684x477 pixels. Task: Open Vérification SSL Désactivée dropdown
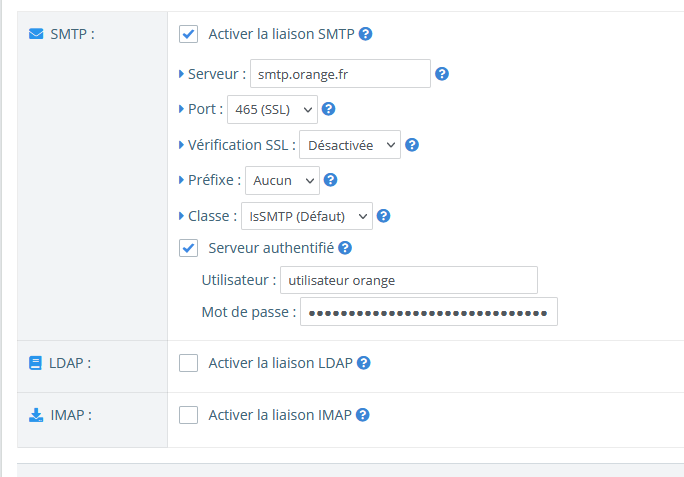[x=350, y=145]
